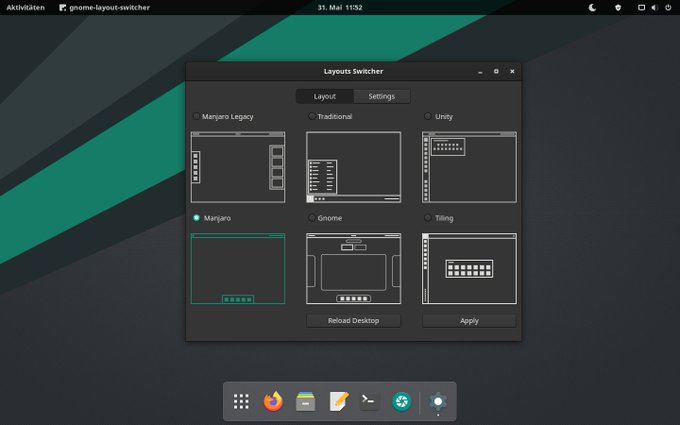The image size is (680, 425).
Task: Maximize the Layouts Switcher window
Action: click(496, 72)
